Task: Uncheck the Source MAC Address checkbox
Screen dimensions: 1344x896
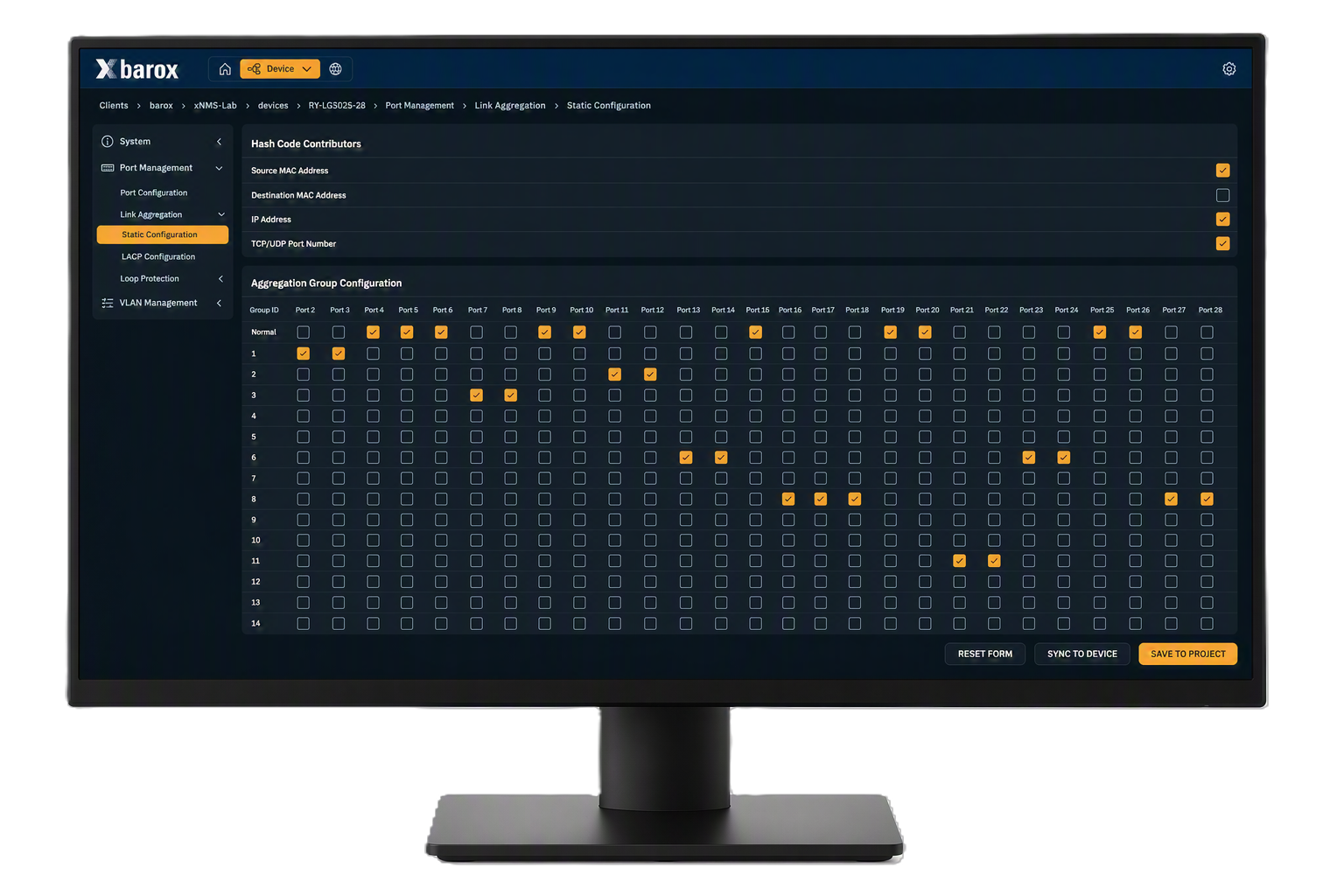Action: point(1223,171)
